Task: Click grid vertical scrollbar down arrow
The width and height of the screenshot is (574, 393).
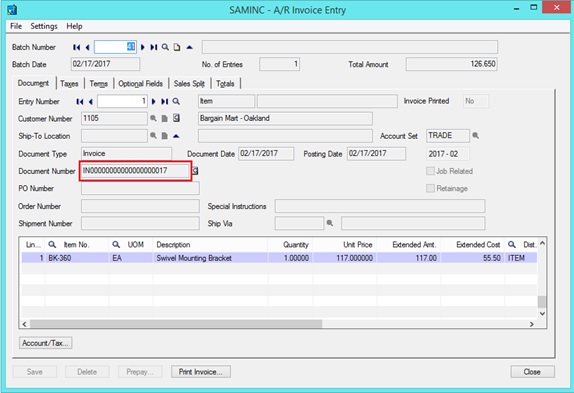Action: [x=542, y=314]
